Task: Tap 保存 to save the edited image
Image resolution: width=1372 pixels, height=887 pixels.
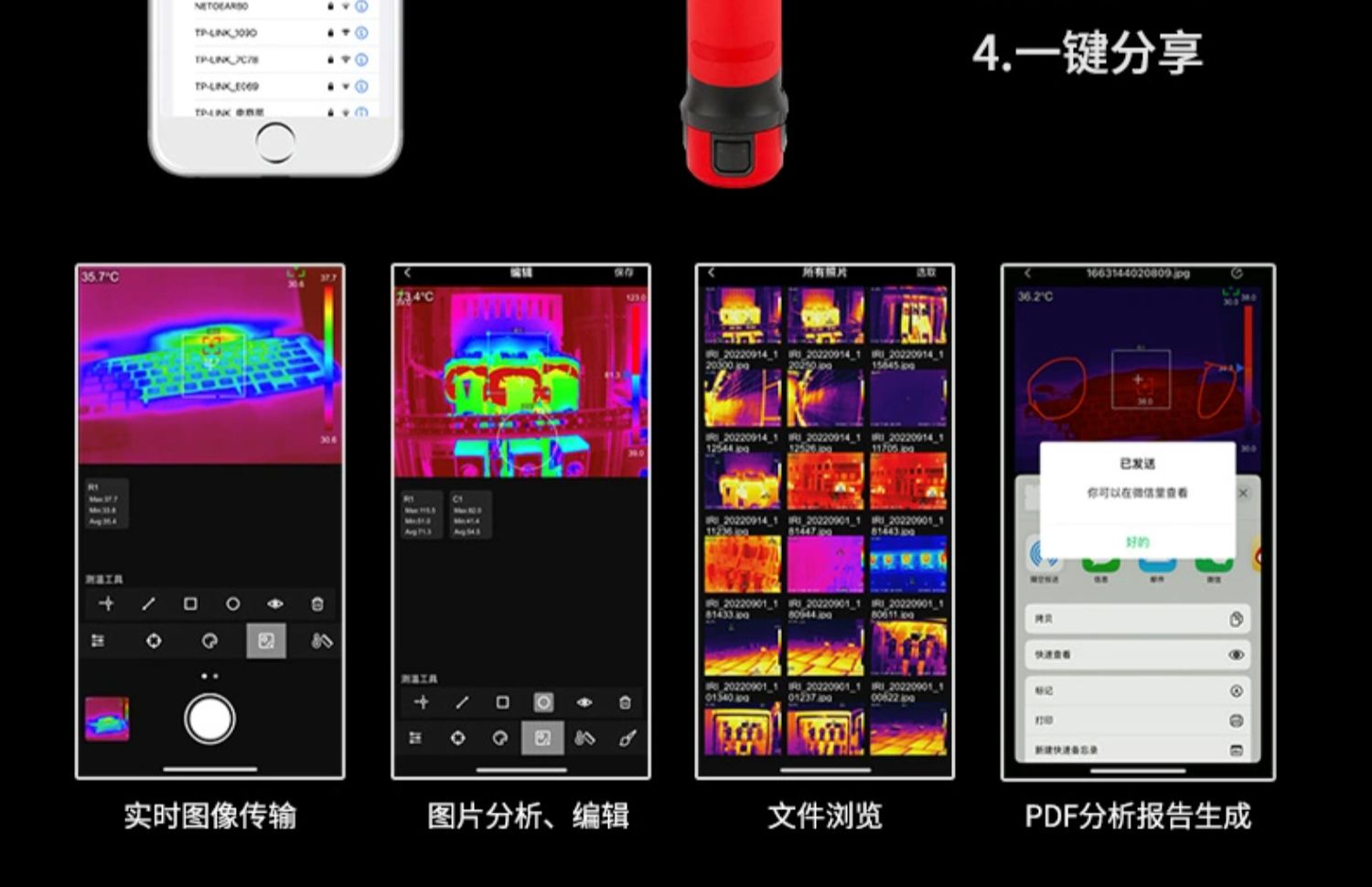Action: point(624,273)
